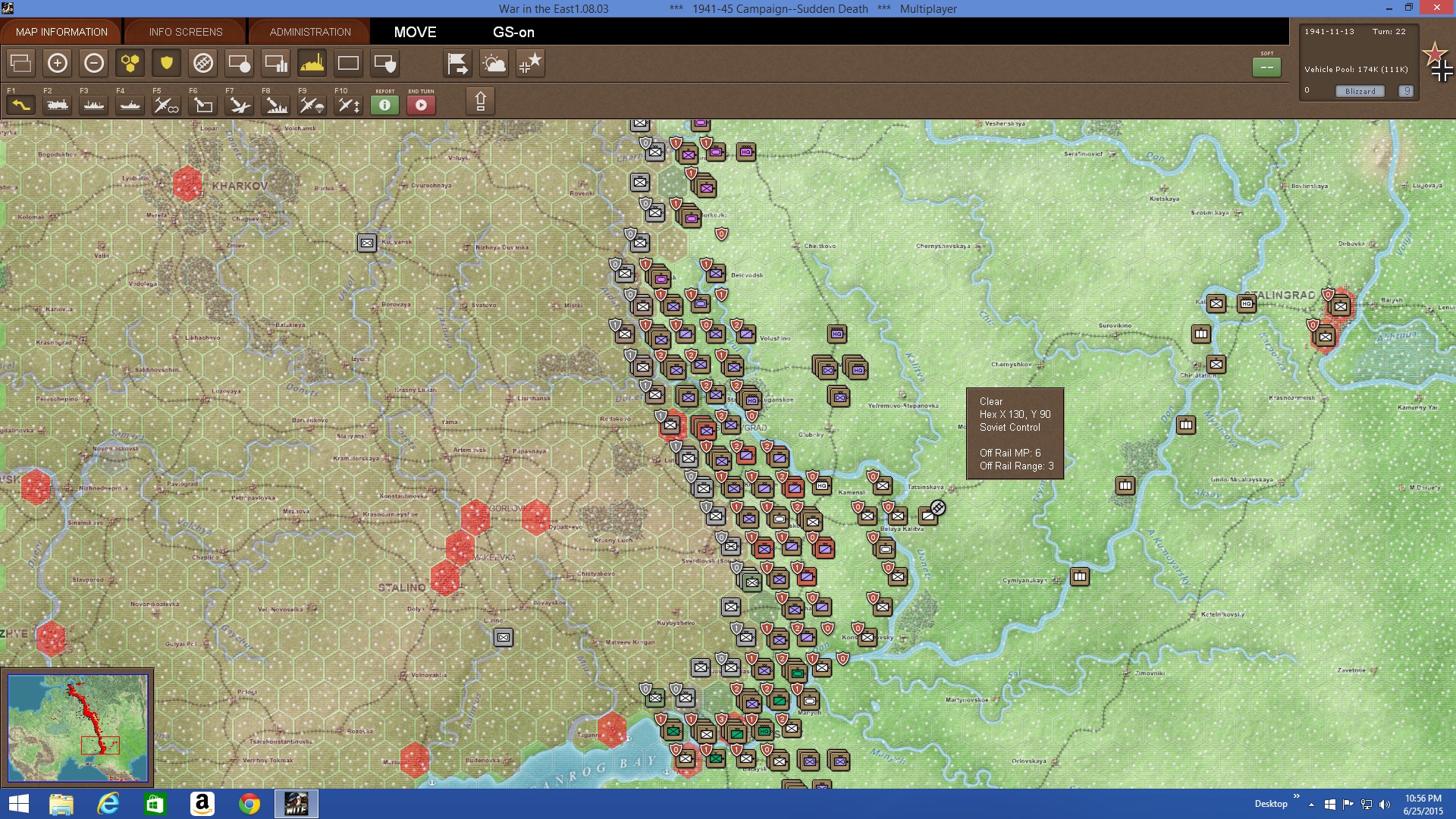Toggle the green SOFT factor button
The height and width of the screenshot is (819, 1456).
click(1267, 67)
